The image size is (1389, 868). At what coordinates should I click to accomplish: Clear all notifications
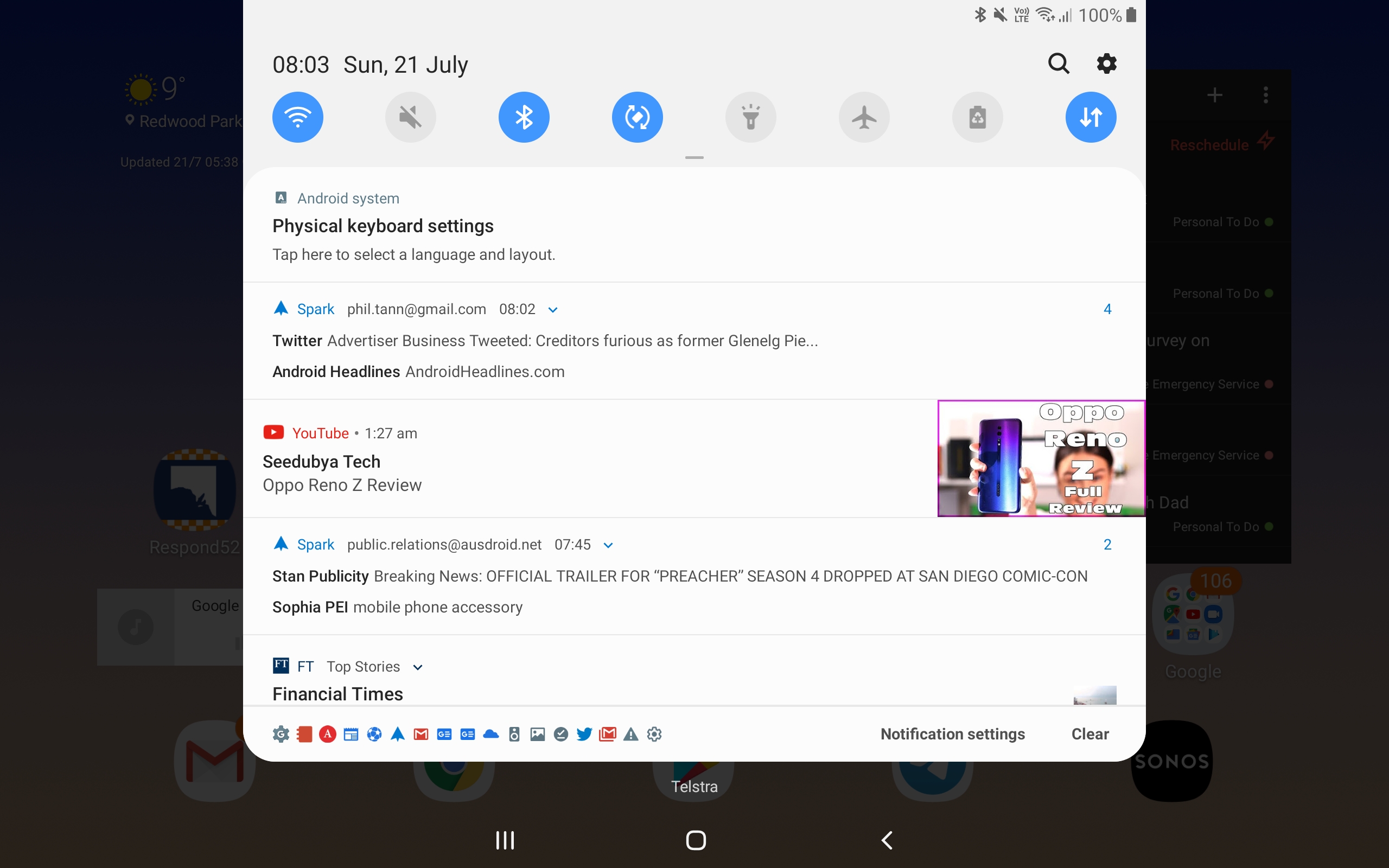tap(1090, 733)
